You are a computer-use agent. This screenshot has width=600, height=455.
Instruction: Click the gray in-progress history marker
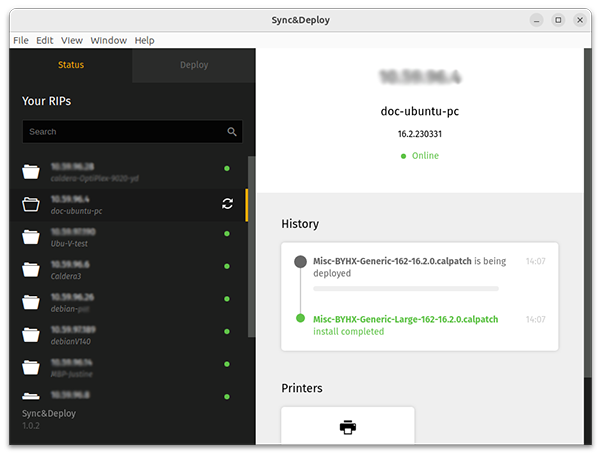click(x=300, y=262)
